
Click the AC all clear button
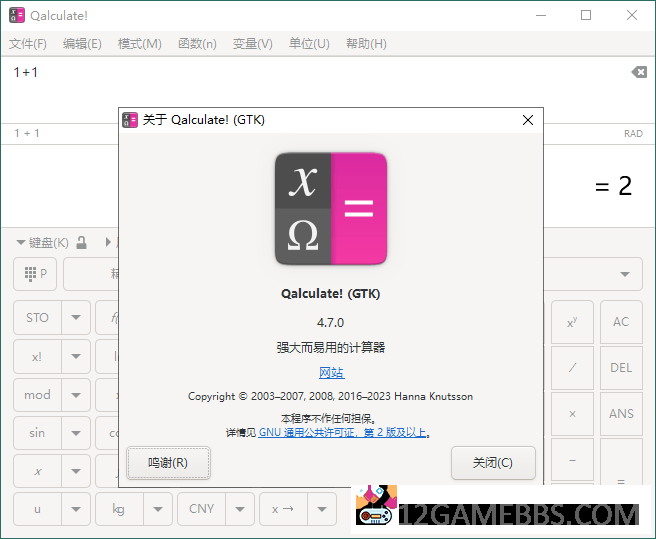click(x=621, y=322)
